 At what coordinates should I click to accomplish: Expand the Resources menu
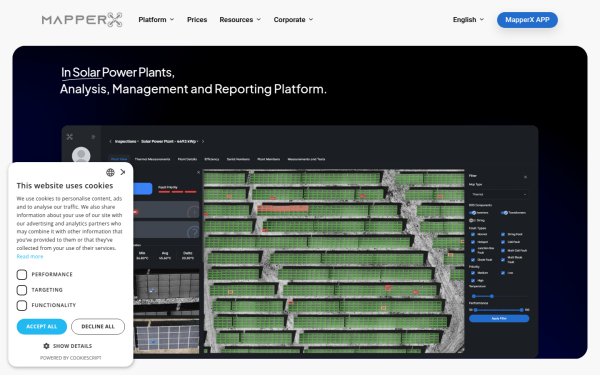point(240,20)
